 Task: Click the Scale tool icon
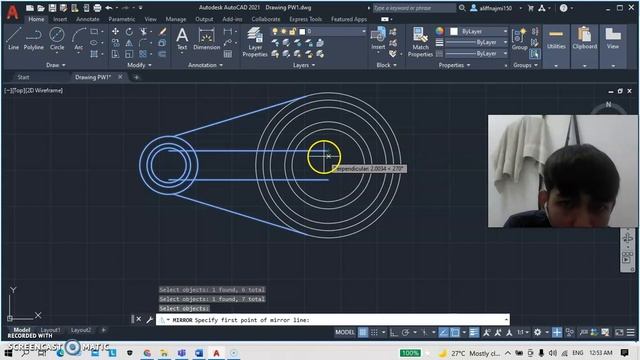(x=129, y=54)
